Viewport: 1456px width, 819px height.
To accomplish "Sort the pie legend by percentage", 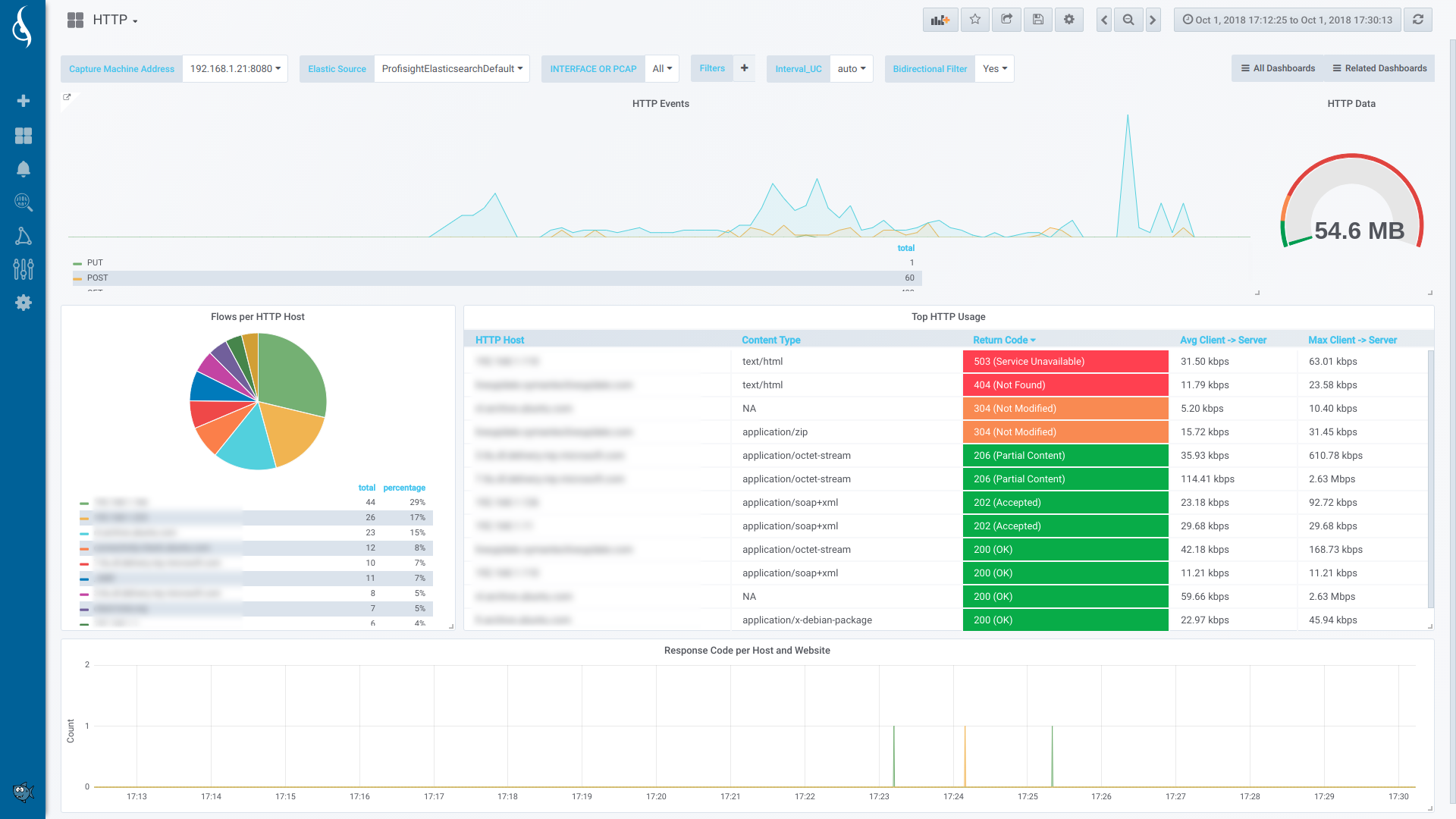I will pyautogui.click(x=404, y=488).
